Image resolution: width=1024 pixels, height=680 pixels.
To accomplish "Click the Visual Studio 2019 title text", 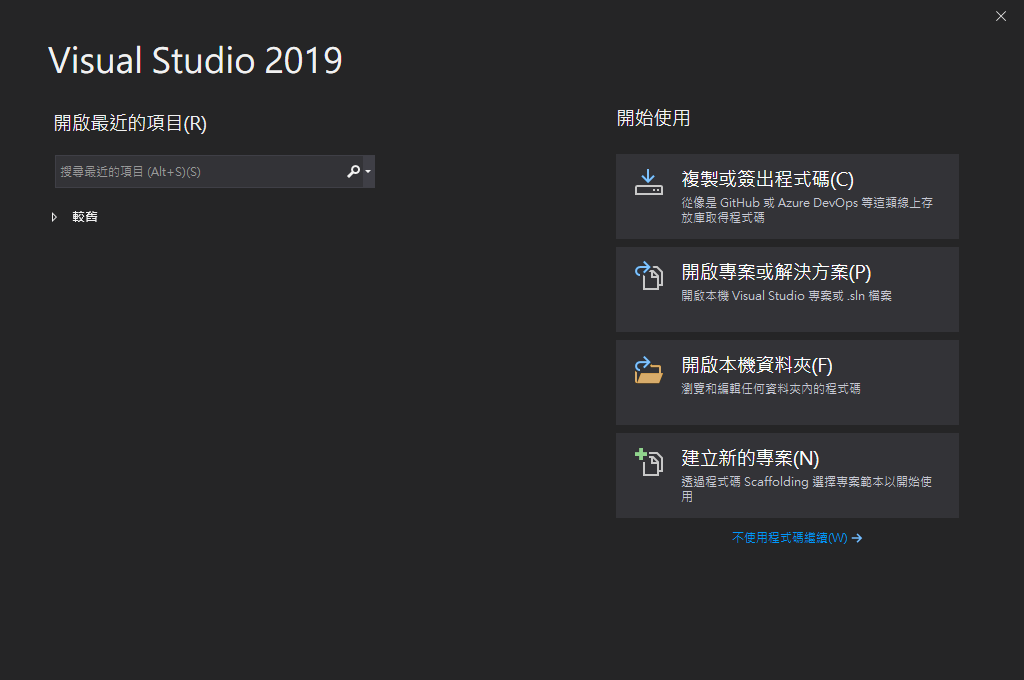I will click(195, 60).
